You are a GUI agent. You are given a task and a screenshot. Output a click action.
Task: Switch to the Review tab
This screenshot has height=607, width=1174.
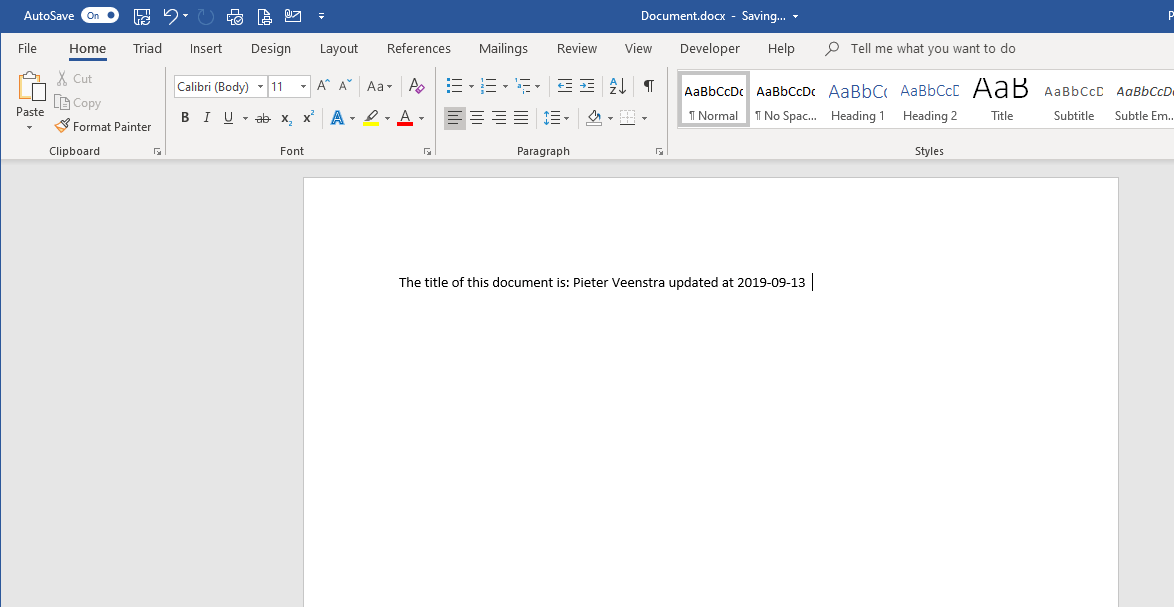click(x=577, y=49)
